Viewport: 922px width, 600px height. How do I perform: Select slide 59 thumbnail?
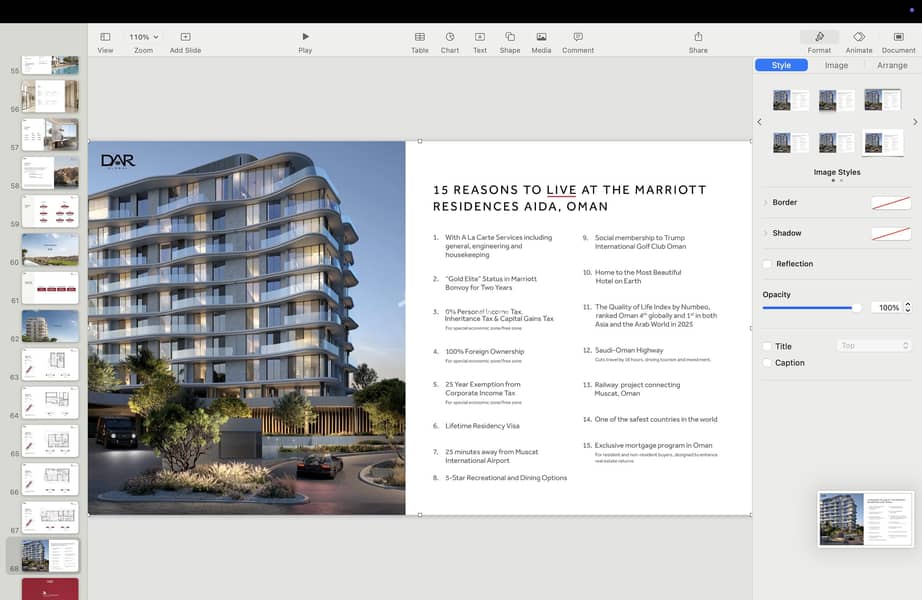pos(50,211)
